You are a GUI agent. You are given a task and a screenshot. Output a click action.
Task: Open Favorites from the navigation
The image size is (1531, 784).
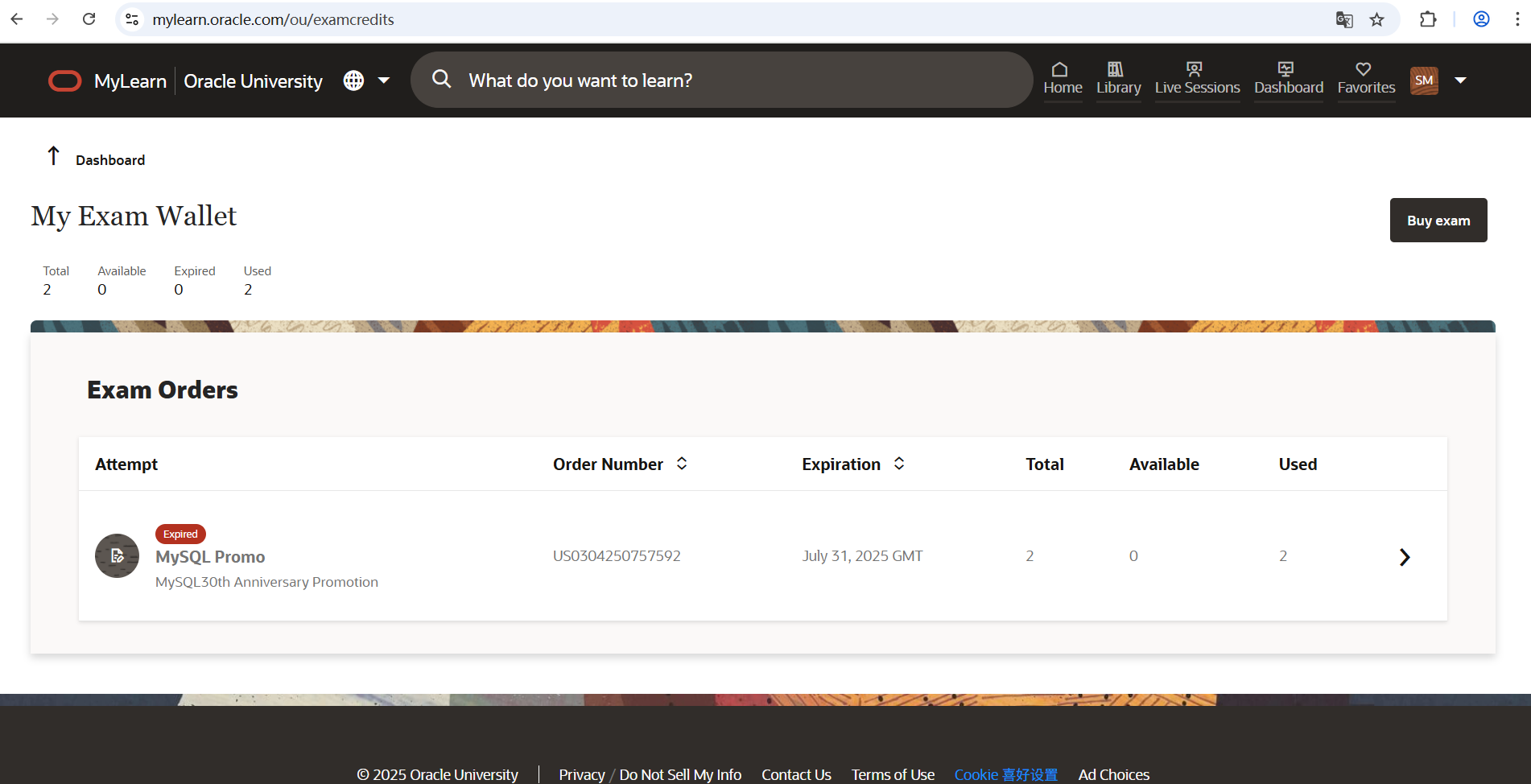(1367, 79)
